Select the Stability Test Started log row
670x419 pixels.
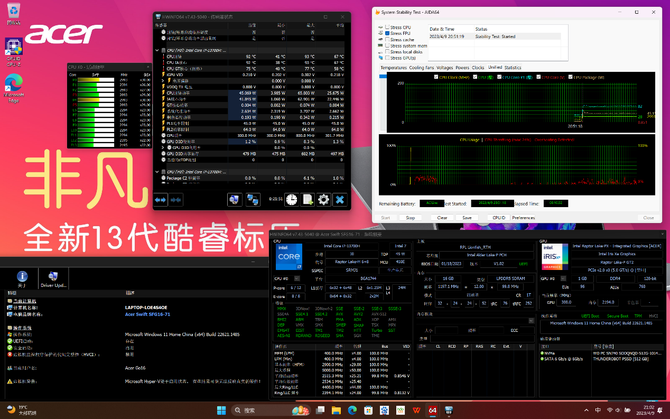[x=495, y=37]
